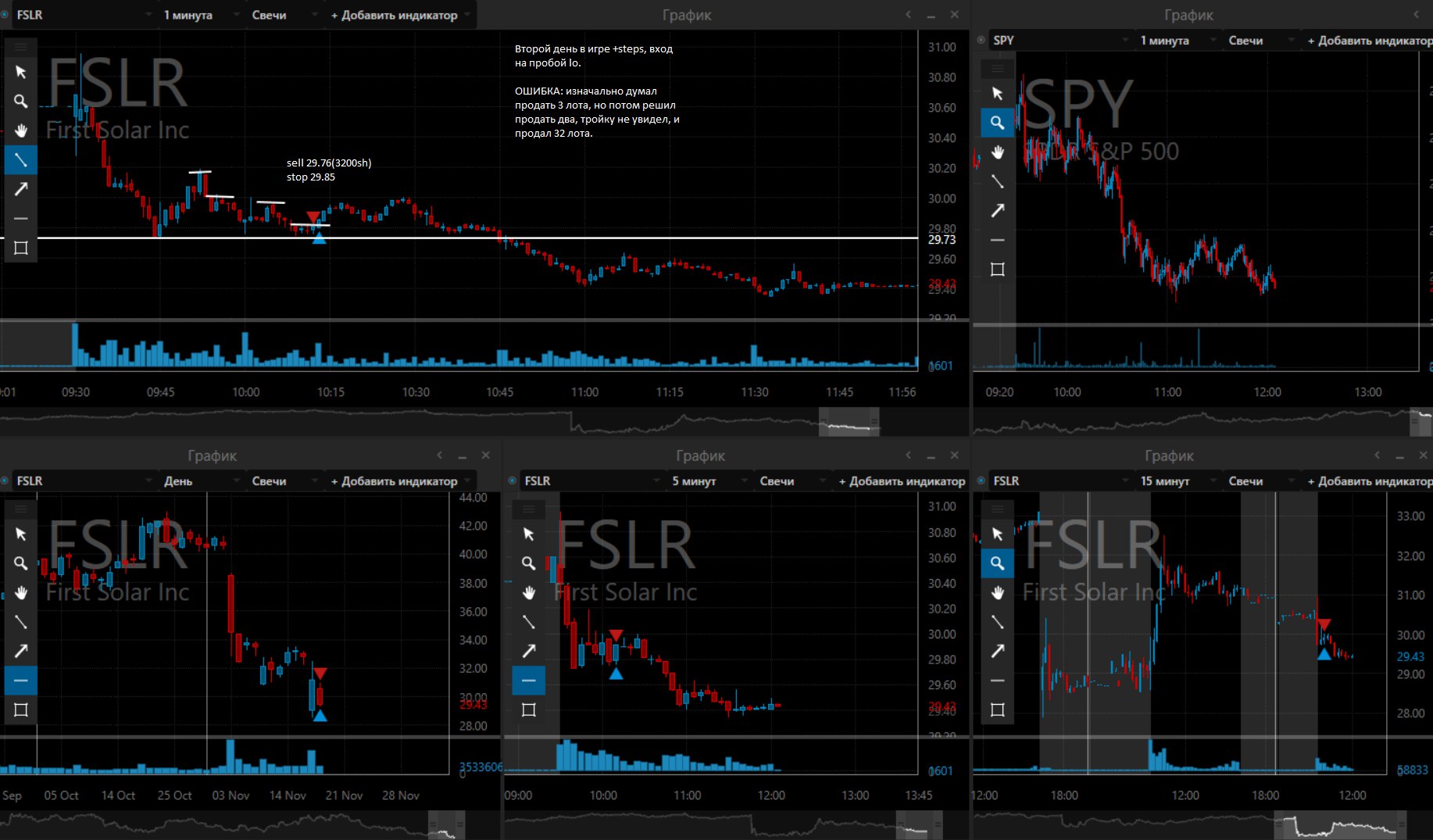The height and width of the screenshot is (840, 1433).
Task: Click the 'График' title of the 5-minute panel
Action: pos(700,456)
